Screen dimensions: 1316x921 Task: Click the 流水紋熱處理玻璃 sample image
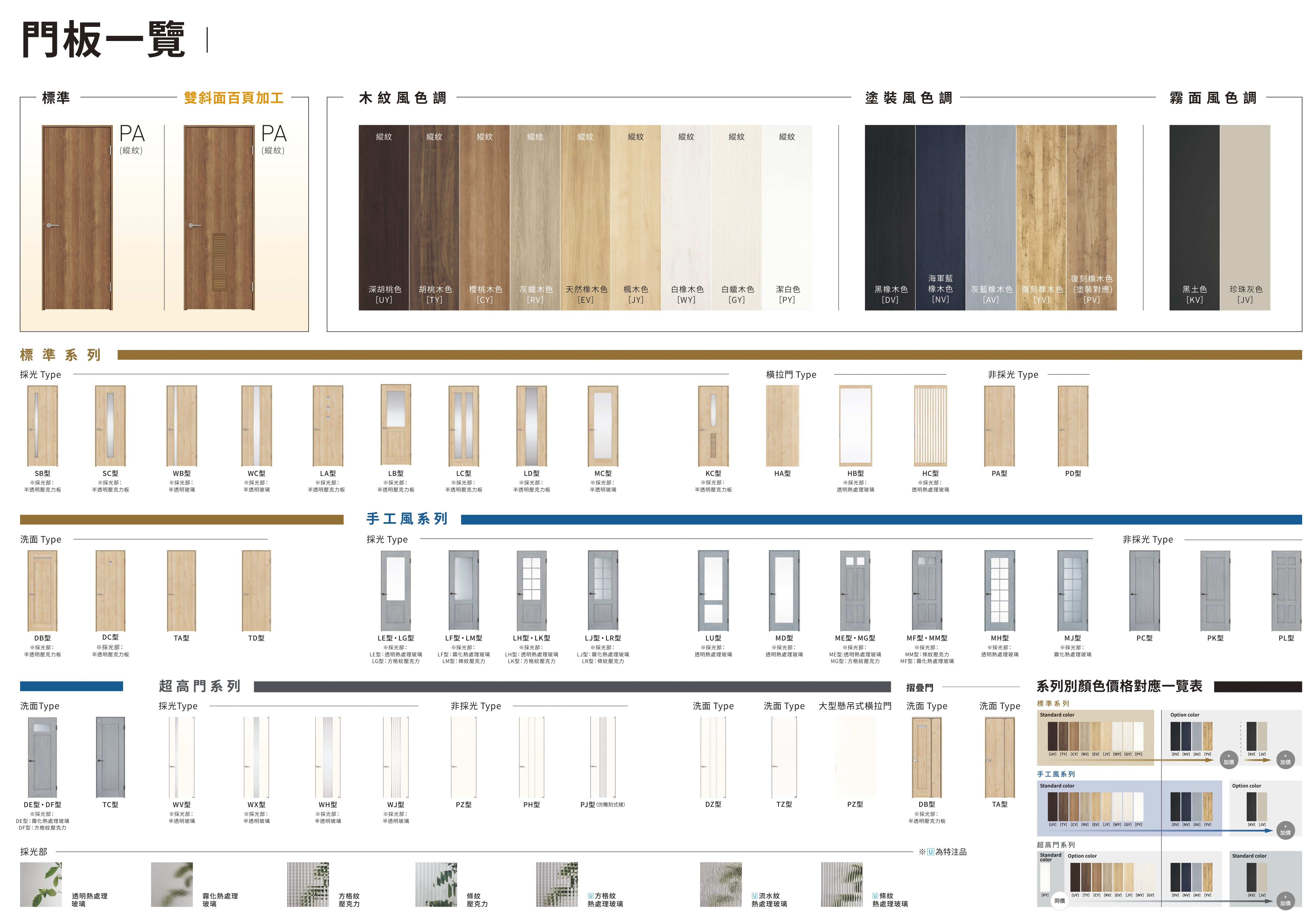tap(721, 884)
